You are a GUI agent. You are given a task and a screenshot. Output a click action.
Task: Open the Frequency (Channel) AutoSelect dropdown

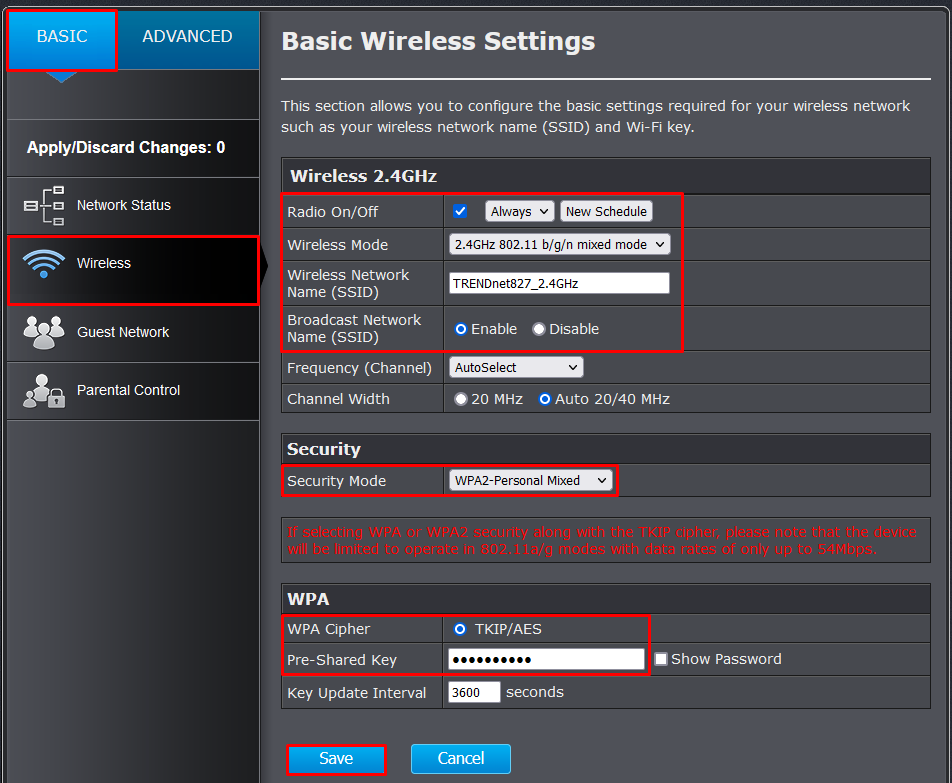516,367
